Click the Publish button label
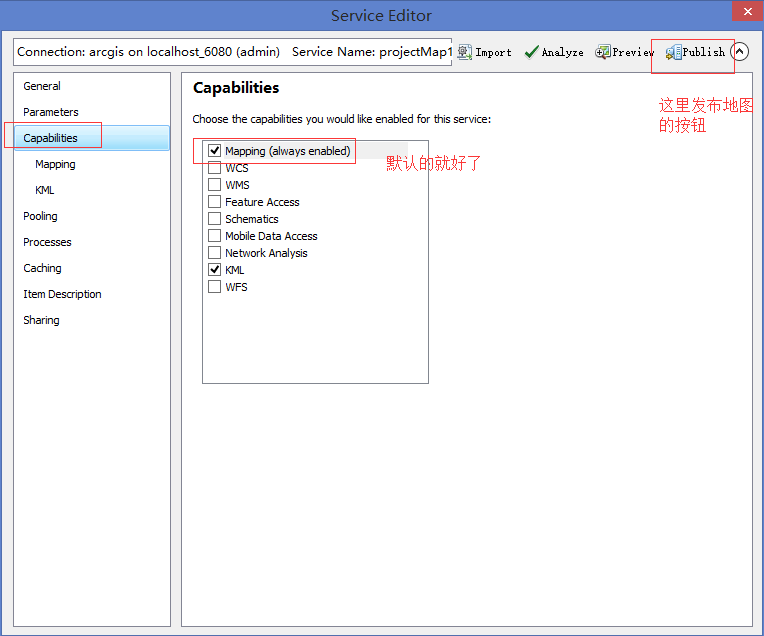This screenshot has width=764, height=636. pos(704,52)
